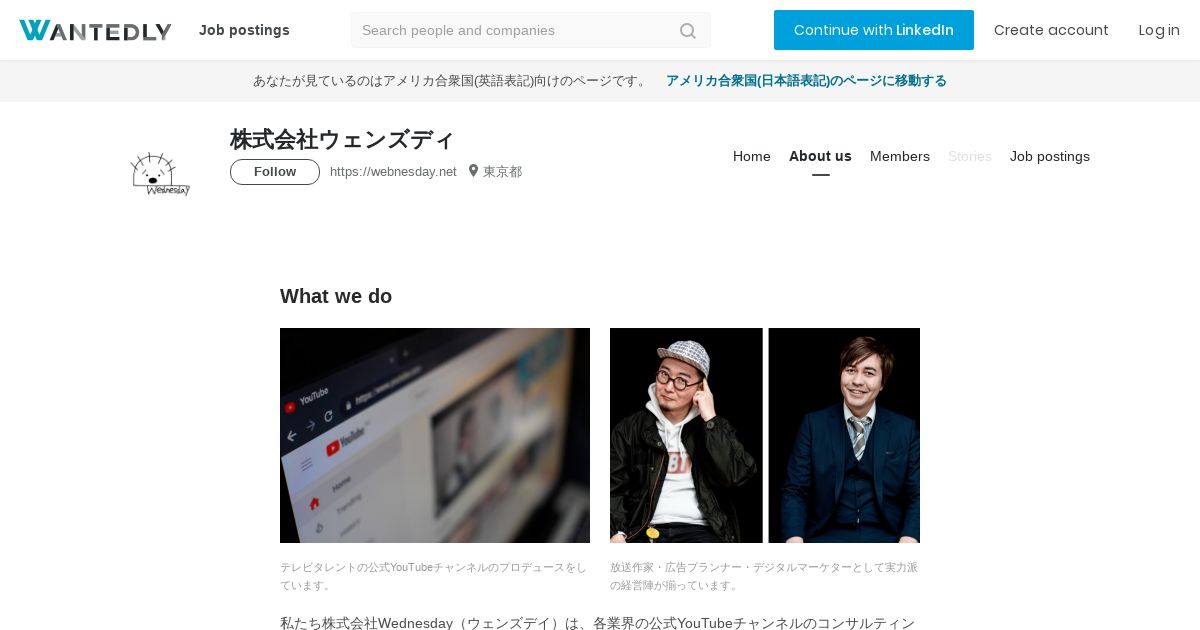Image resolution: width=1200 pixels, height=630 pixels.
Task: Click the caption starting 放送作家・広告プランナー
Action: [x=764, y=576]
